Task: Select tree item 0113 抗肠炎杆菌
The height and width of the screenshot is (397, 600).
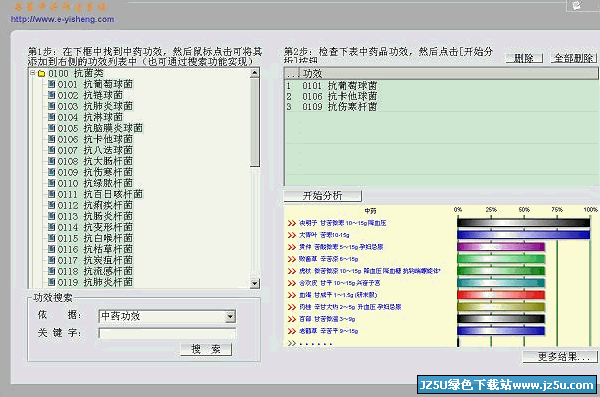Action: click(x=95, y=216)
